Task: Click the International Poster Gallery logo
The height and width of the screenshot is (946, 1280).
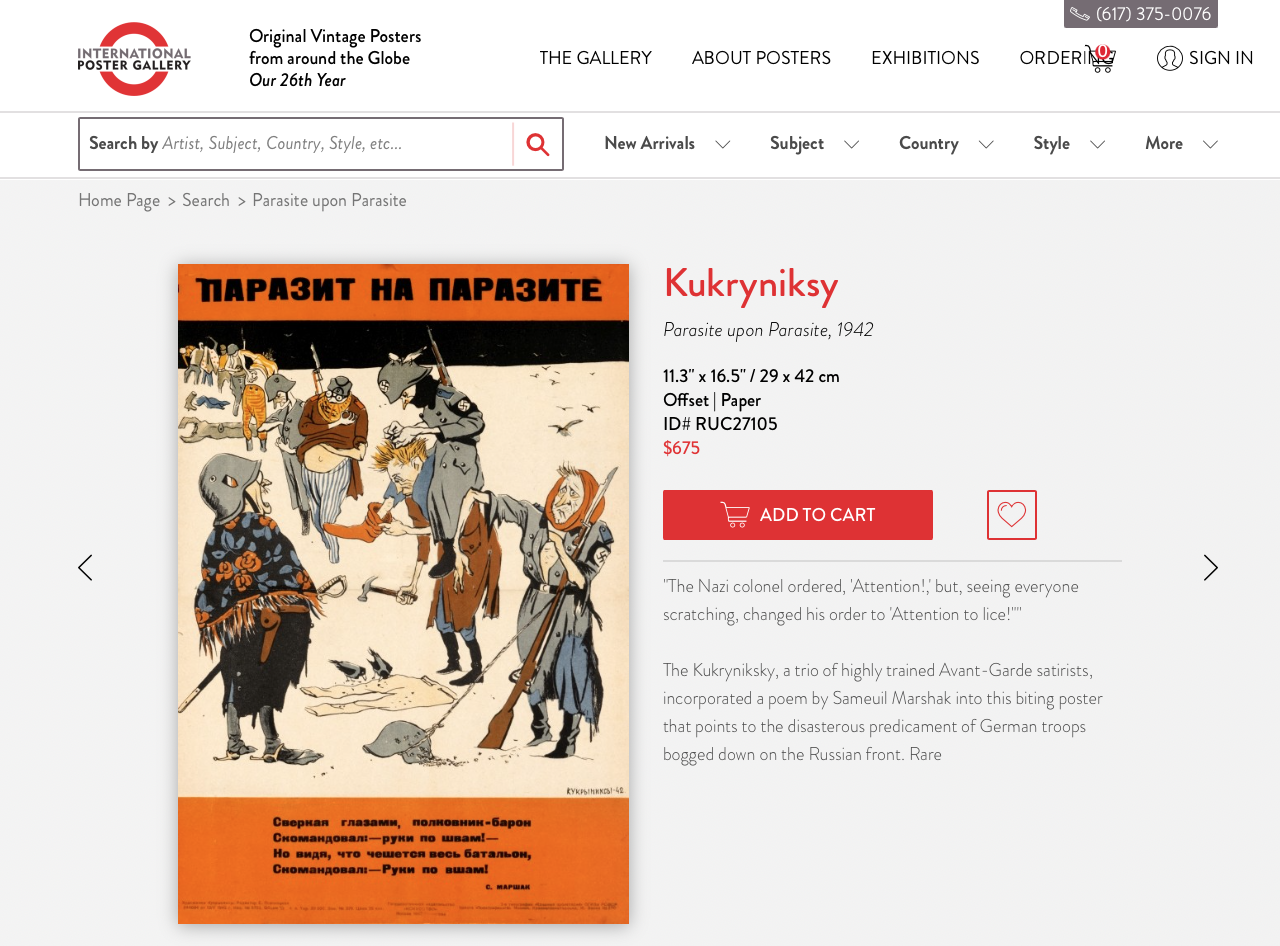Action: [x=134, y=59]
